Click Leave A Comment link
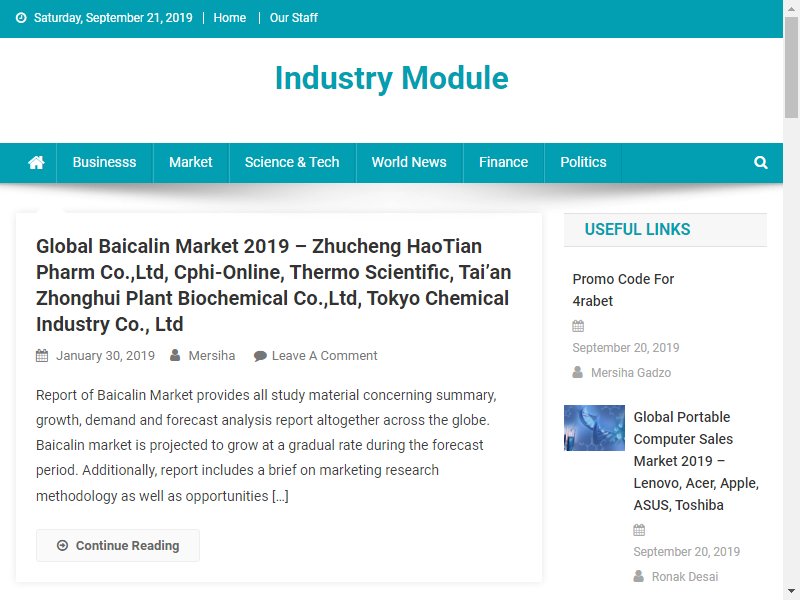 pyautogui.click(x=324, y=356)
